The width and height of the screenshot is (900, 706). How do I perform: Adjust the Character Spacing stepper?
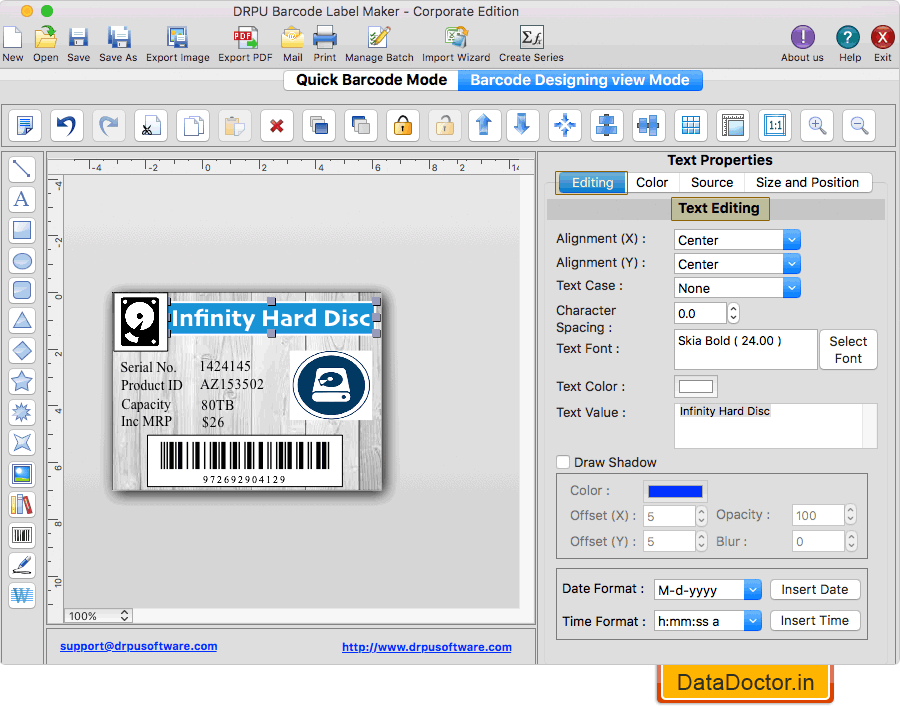pos(733,313)
